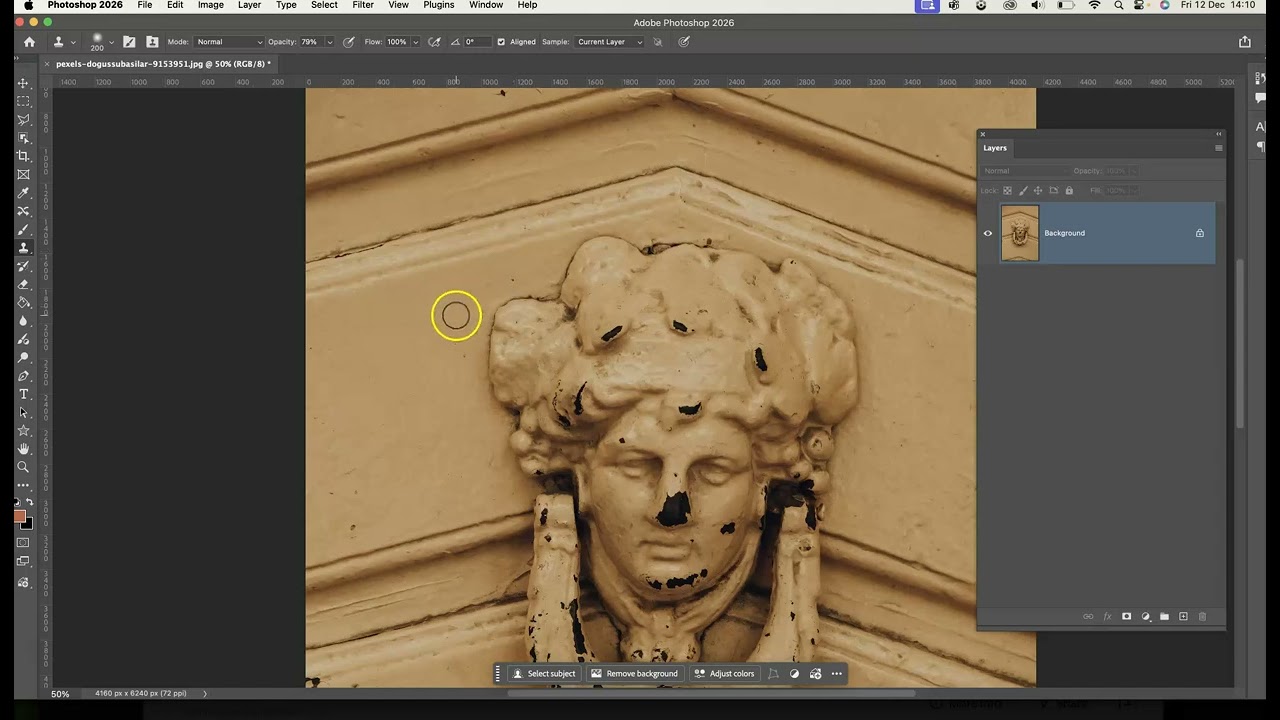Swap foreground and background colors
The image size is (1280, 720).
click(30, 502)
